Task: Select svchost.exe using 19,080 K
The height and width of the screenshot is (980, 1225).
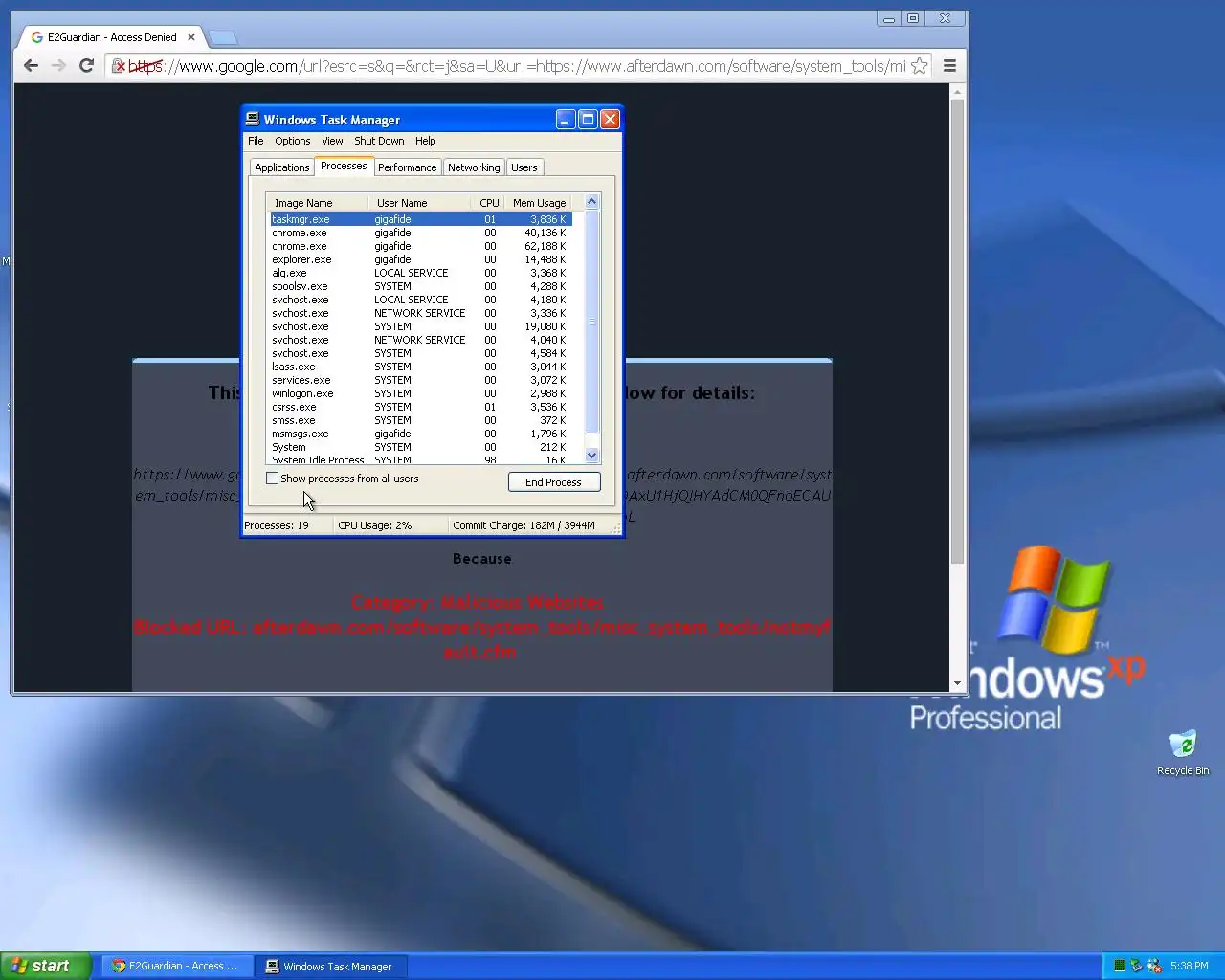Action: coord(421,326)
